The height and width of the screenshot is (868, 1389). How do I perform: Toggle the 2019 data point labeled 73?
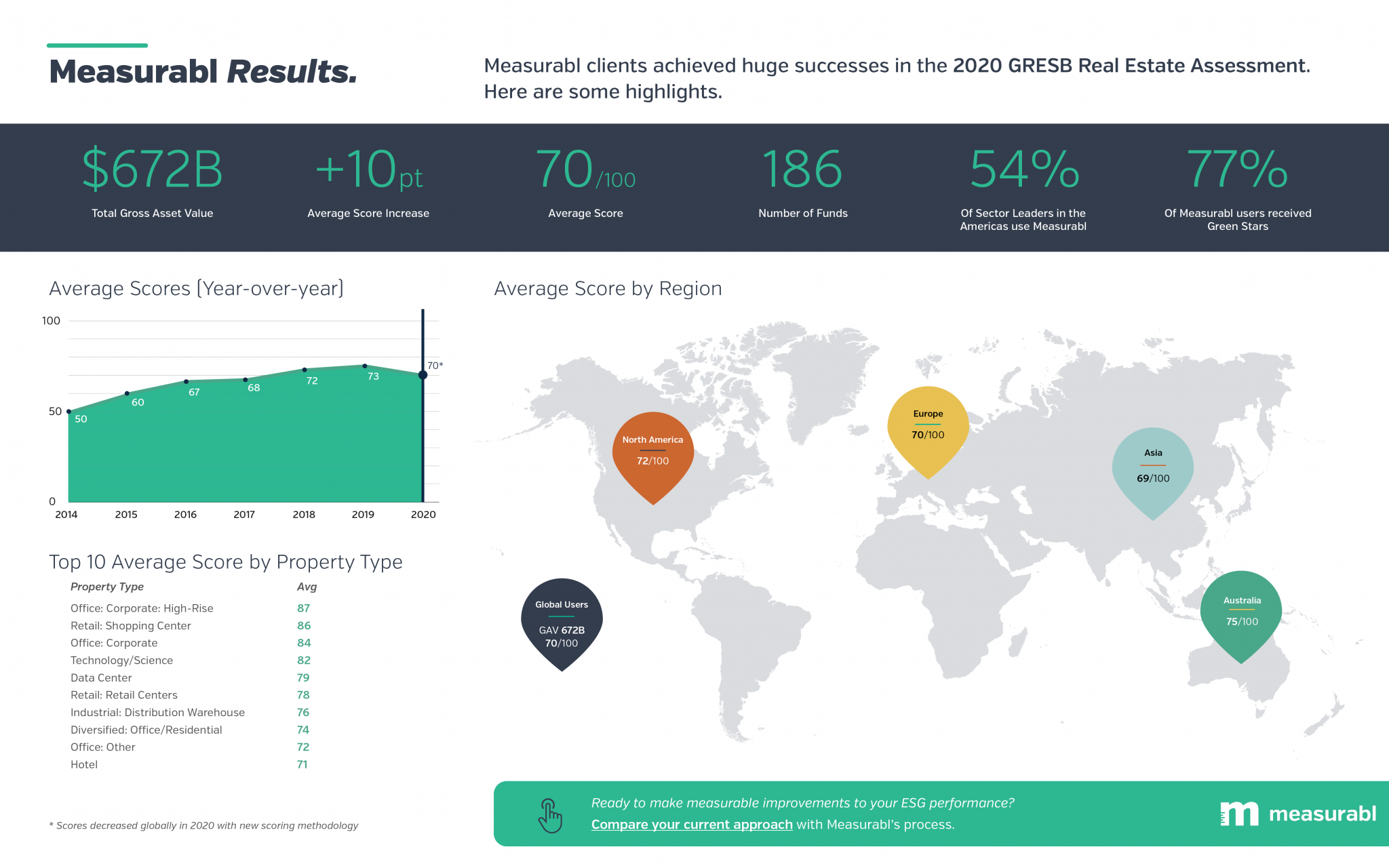point(364,365)
